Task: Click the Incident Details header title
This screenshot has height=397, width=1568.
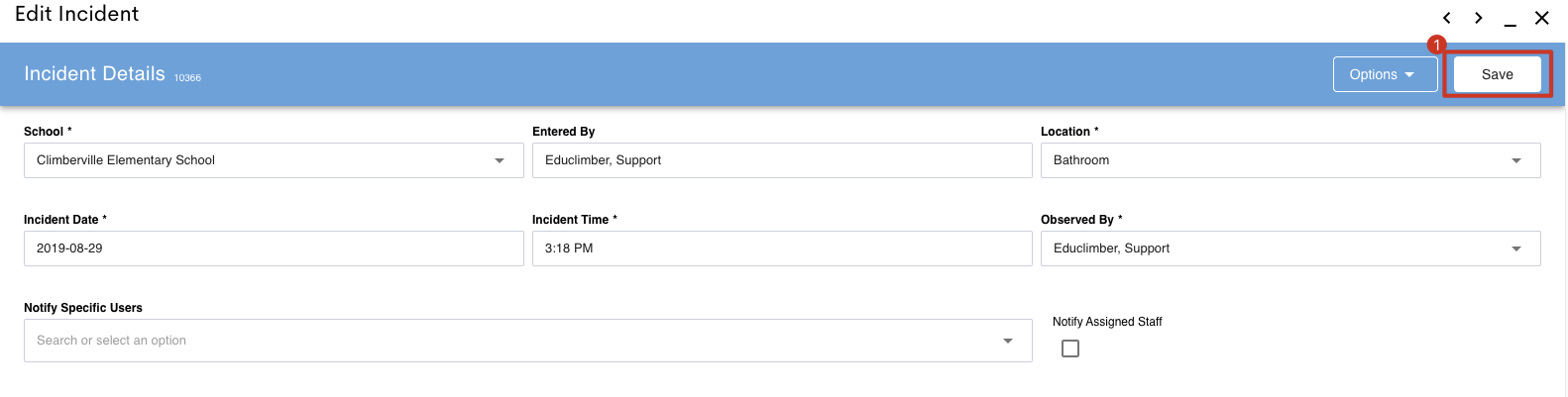Action: [95, 74]
